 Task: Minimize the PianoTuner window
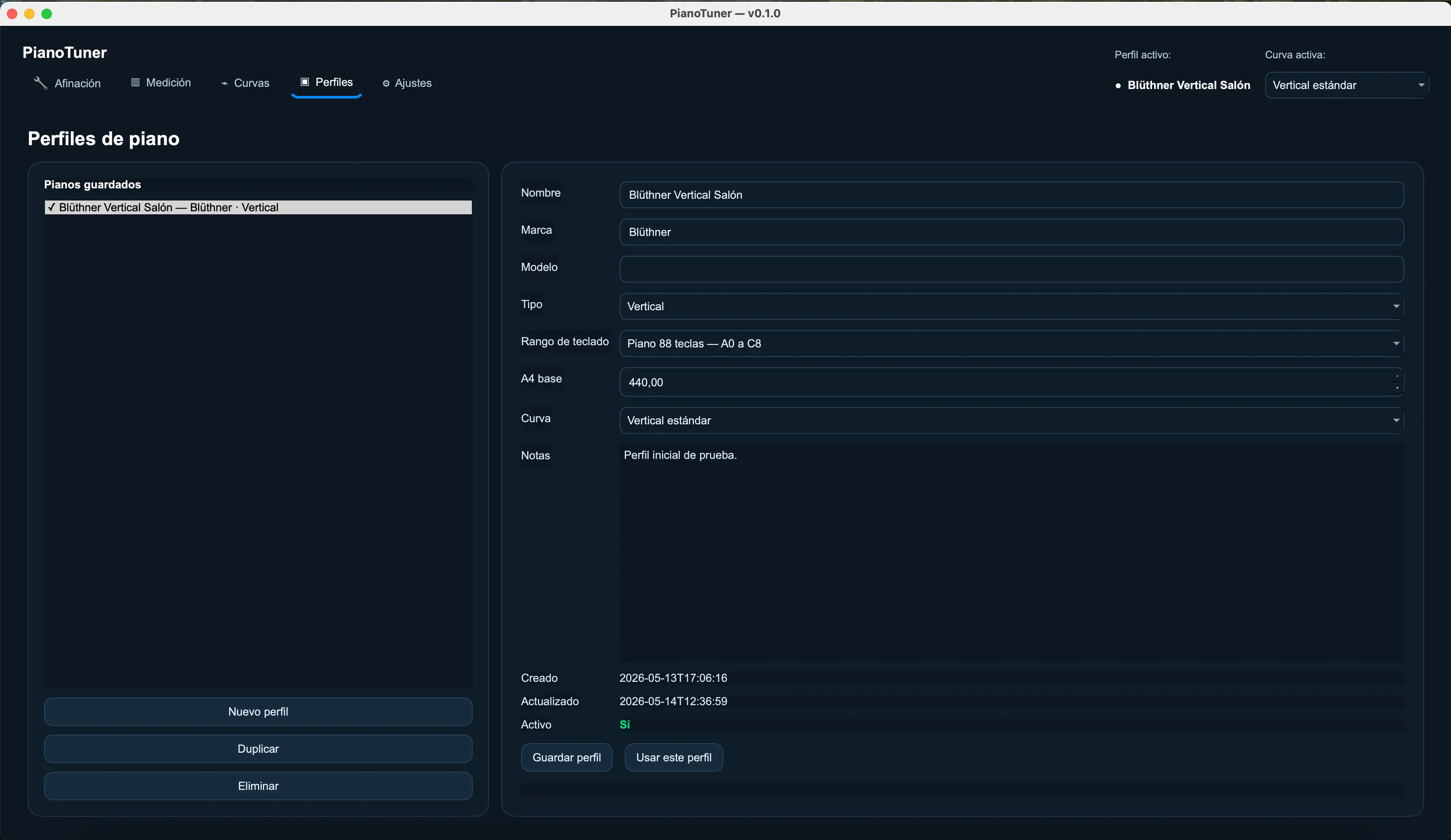coord(29,13)
